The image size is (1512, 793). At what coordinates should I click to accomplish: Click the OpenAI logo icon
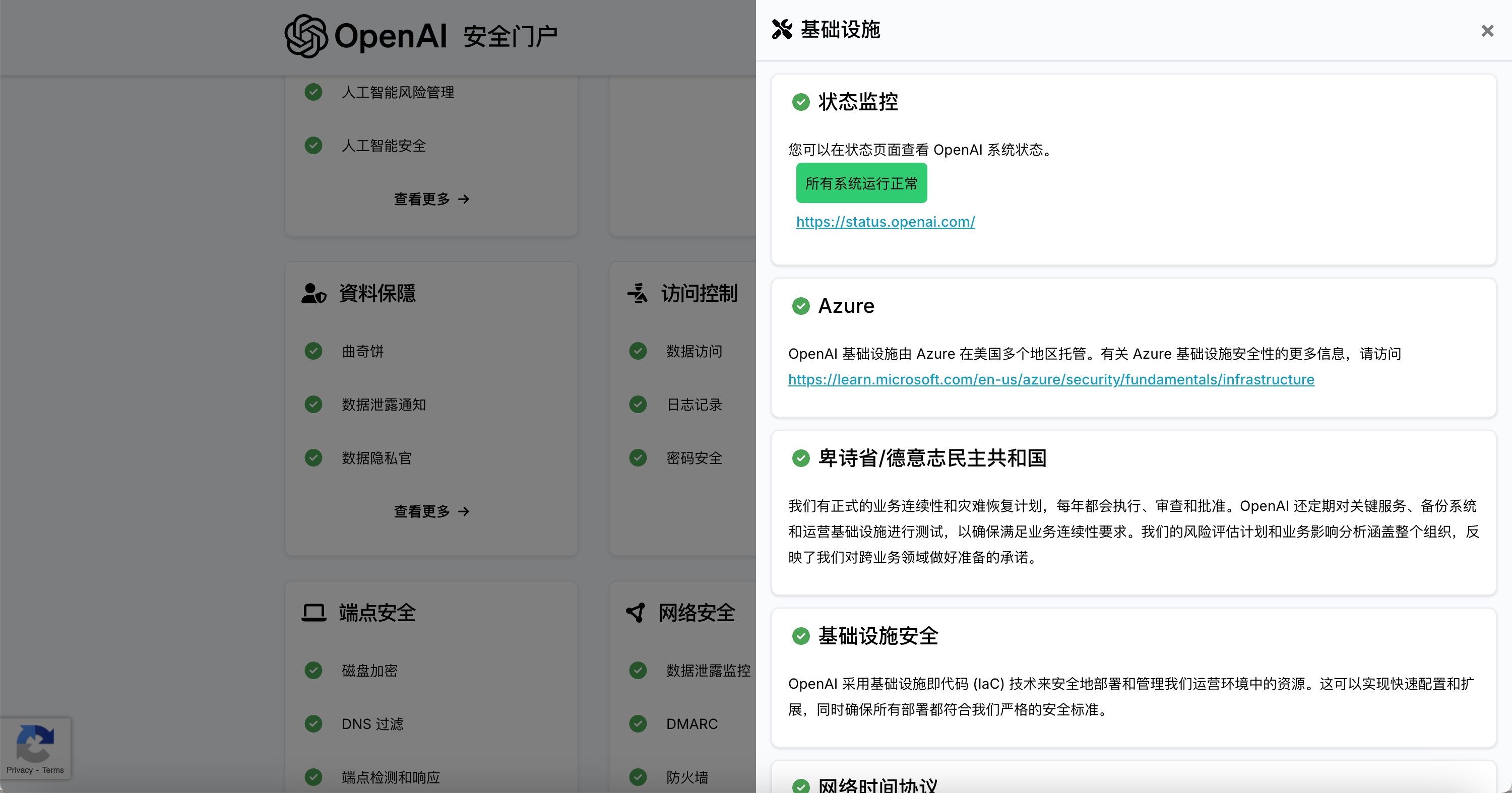tap(306, 36)
